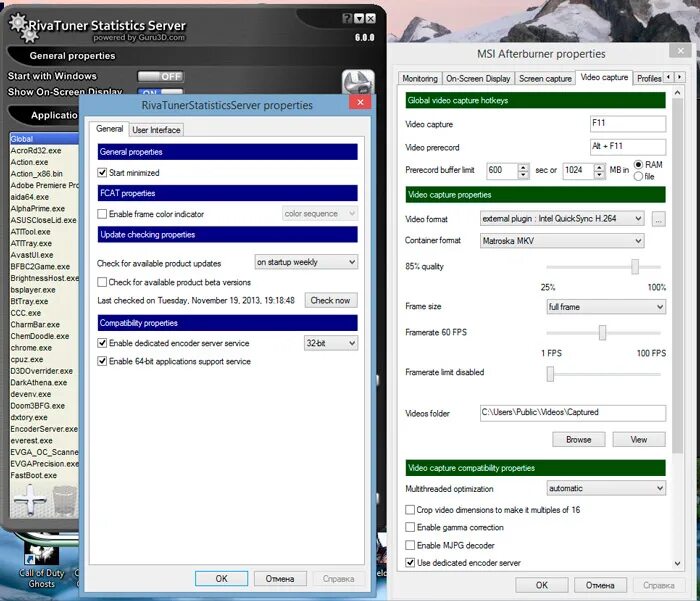Select dxtory.exe in application list
Screen dimensions: 700x601
coord(44,417)
